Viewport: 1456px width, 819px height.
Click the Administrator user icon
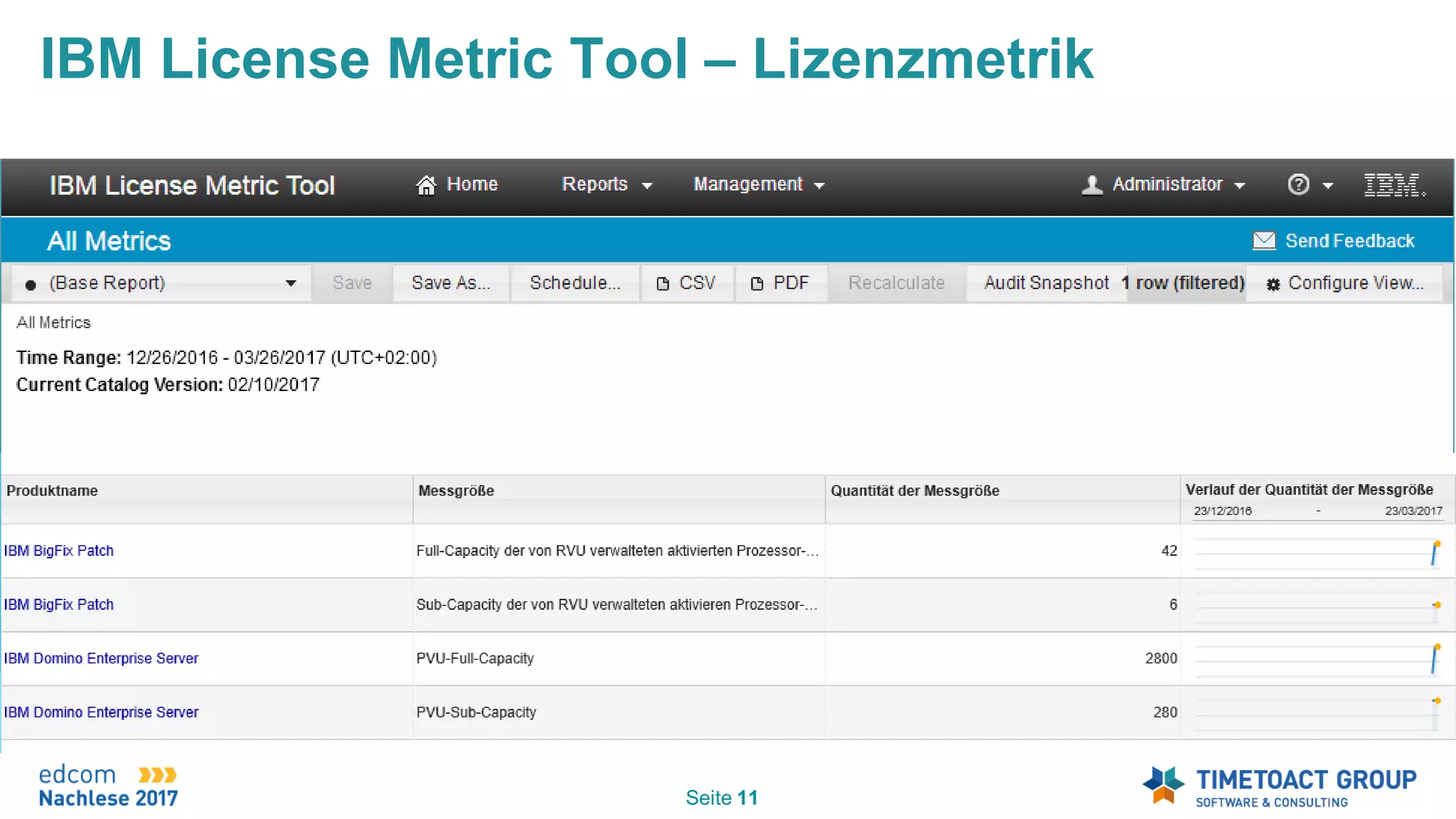(1092, 185)
